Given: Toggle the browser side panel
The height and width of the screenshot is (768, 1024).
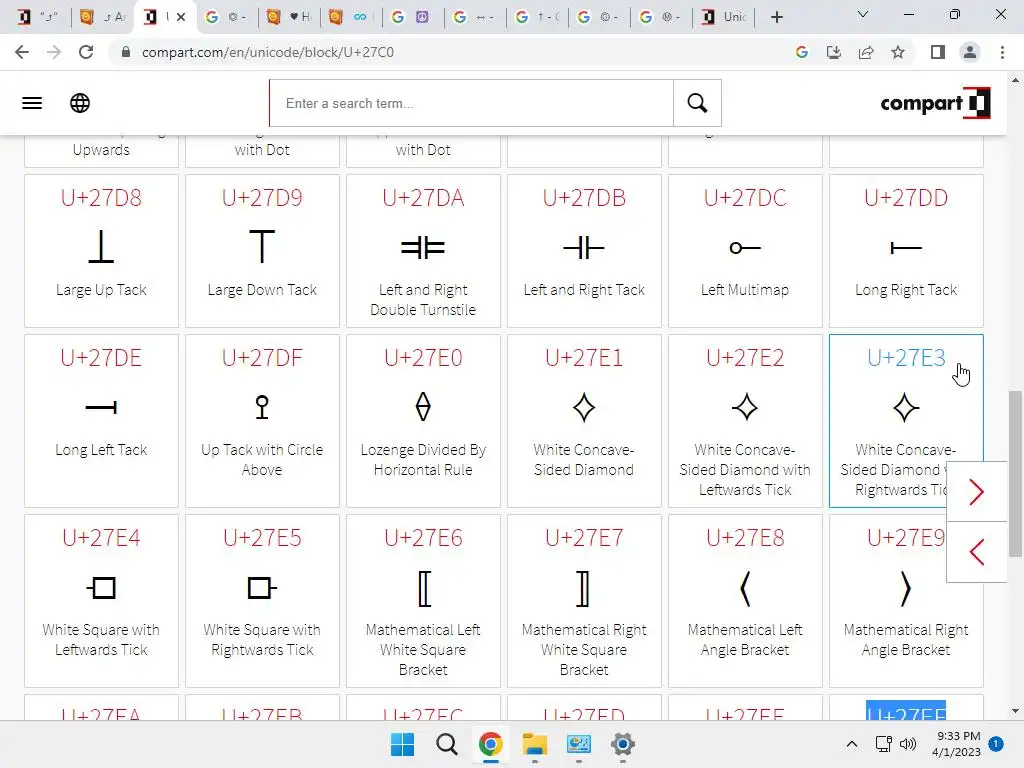Looking at the screenshot, I should [938, 52].
